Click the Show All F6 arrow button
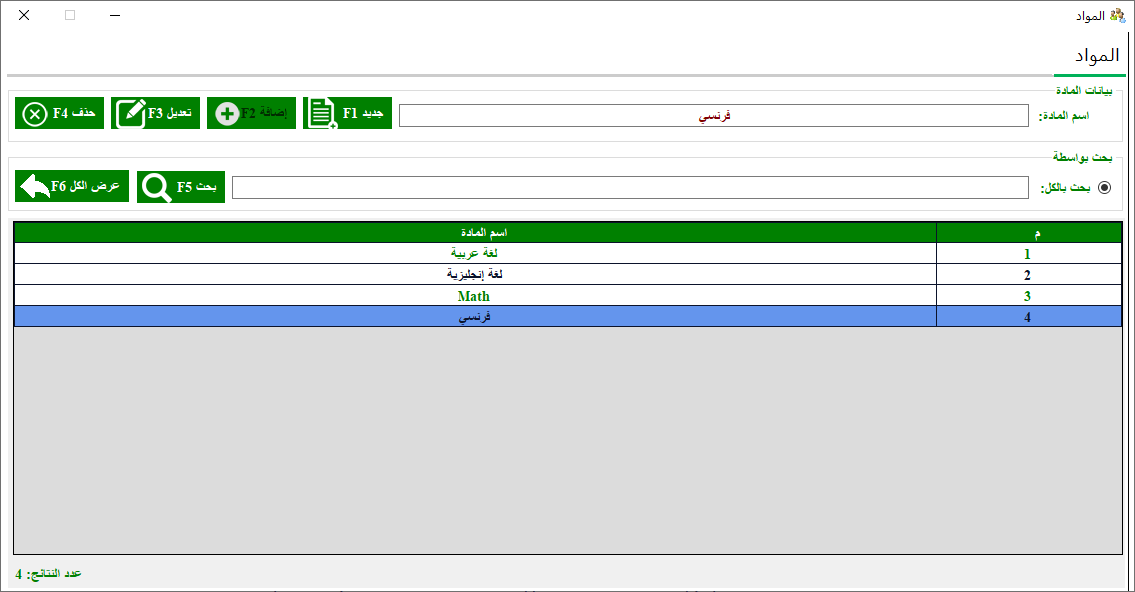This screenshot has height=592, width=1135. pyautogui.click(x=72, y=187)
